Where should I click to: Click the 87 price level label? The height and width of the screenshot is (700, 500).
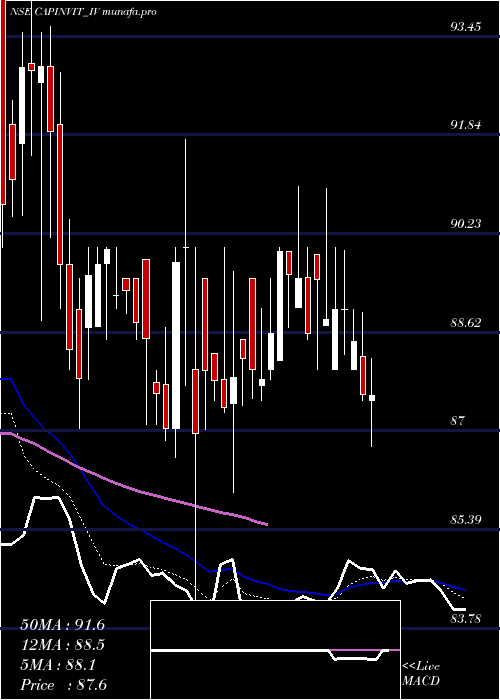[458, 421]
